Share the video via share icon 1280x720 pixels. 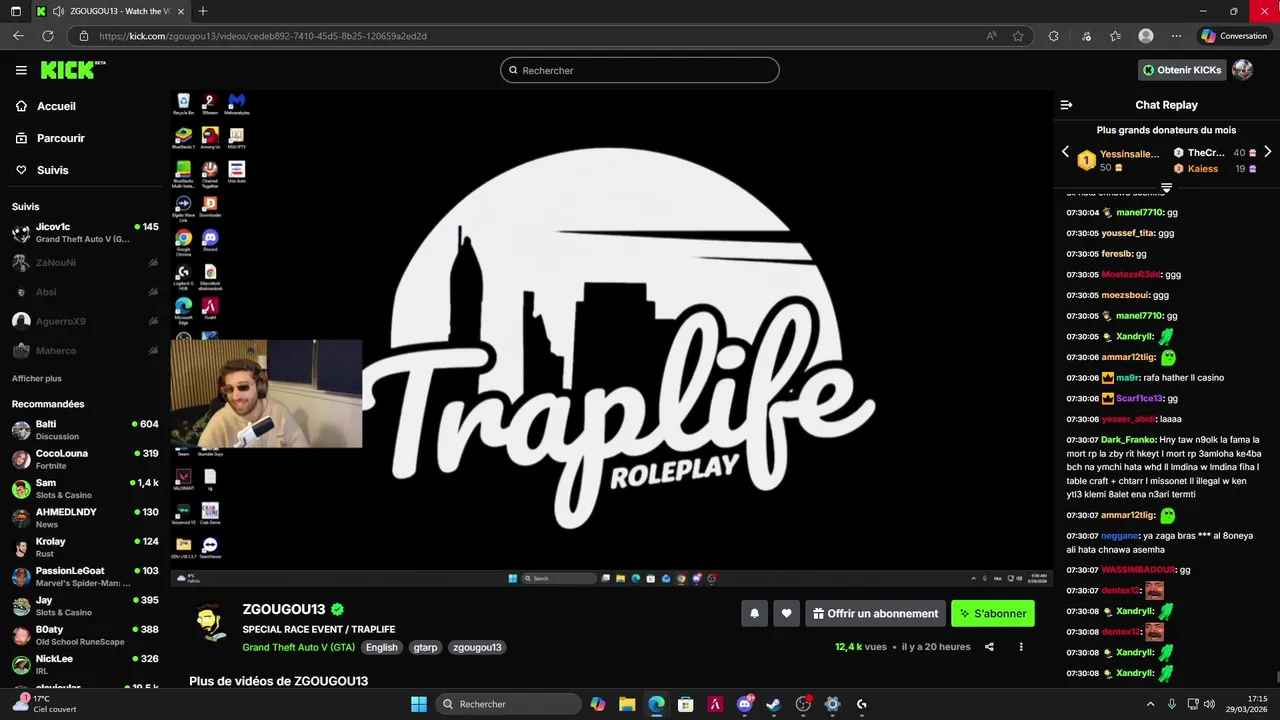(x=989, y=647)
